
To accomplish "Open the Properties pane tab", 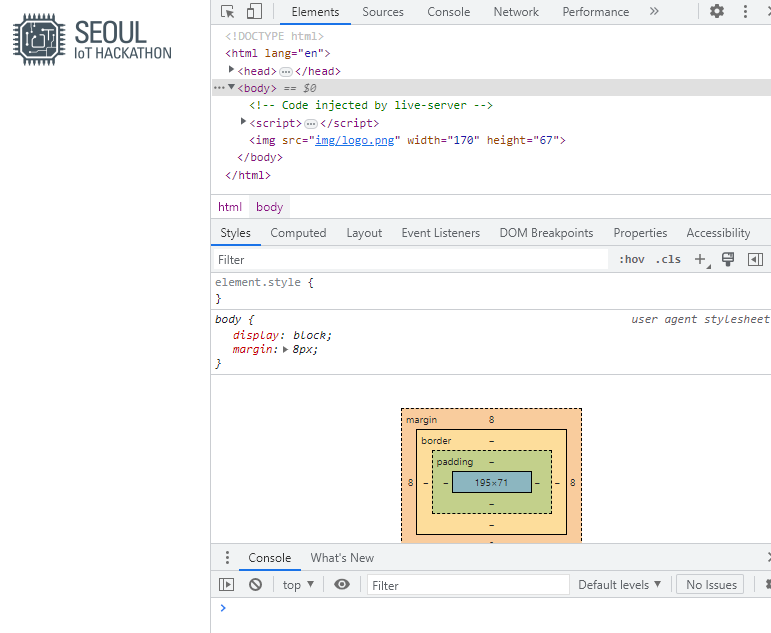I will [640, 233].
